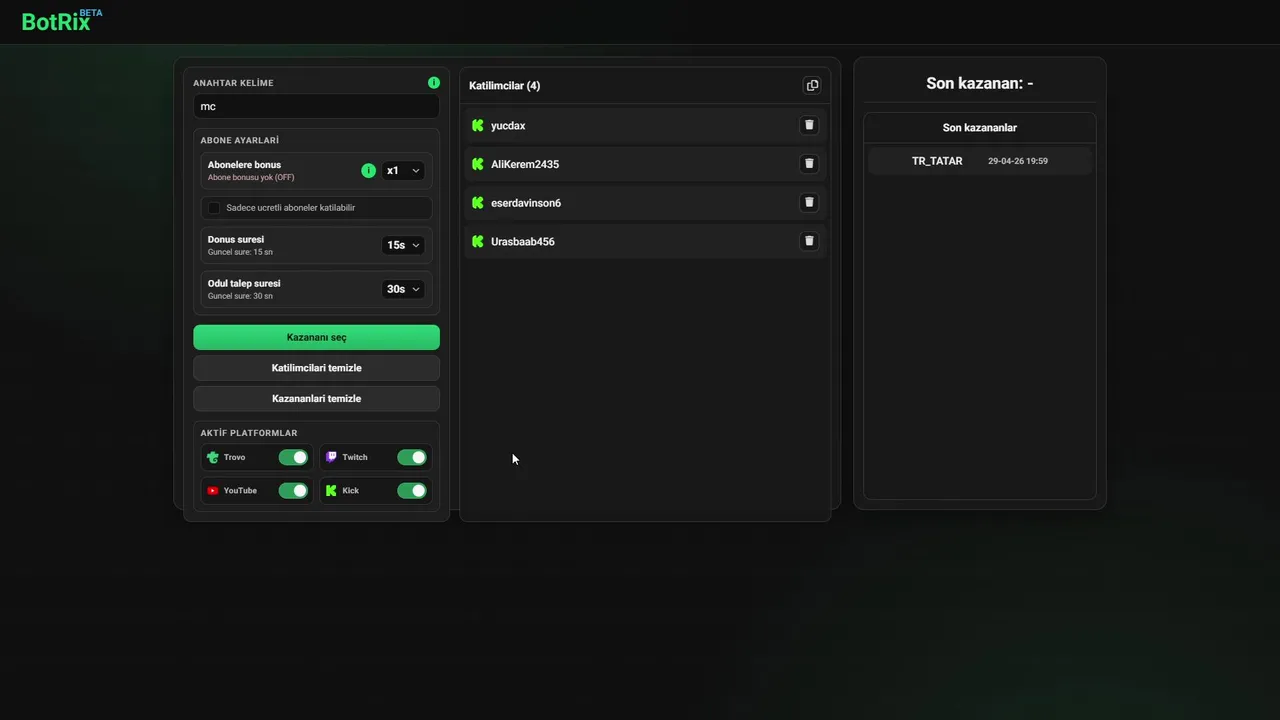Check Sadece ucretli aboneler katilabilir
This screenshot has width=1280, height=720.
click(x=214, y=208)
